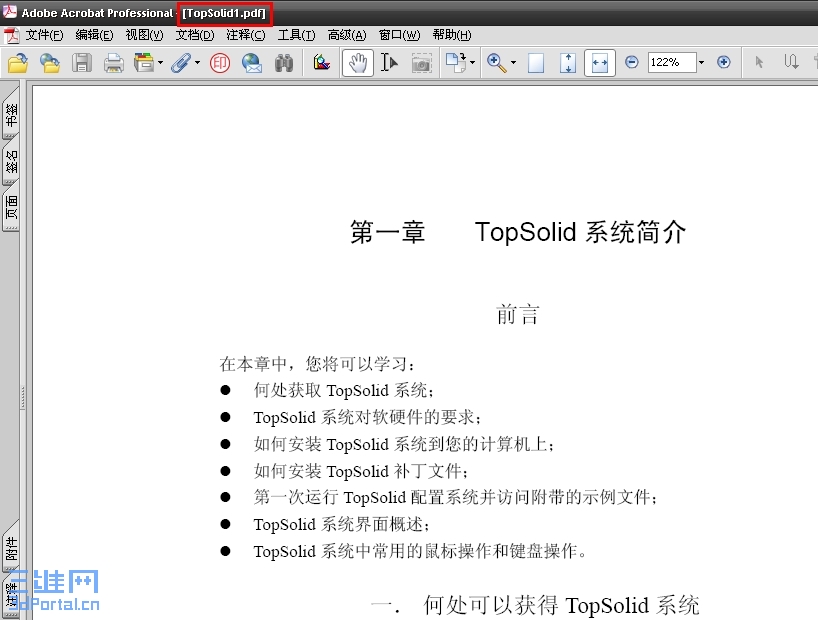Click the [TopSolid1.pdf] title bar text

pos(224,13)
